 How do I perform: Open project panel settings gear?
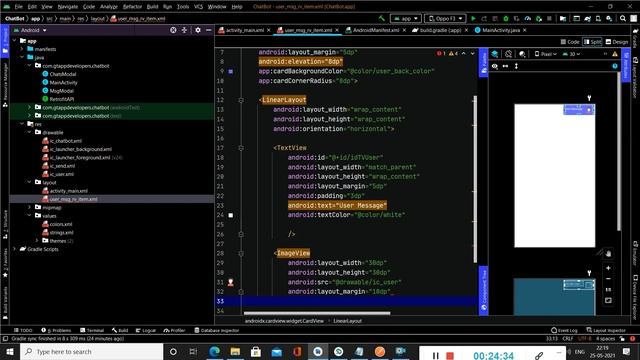[198, 30]
